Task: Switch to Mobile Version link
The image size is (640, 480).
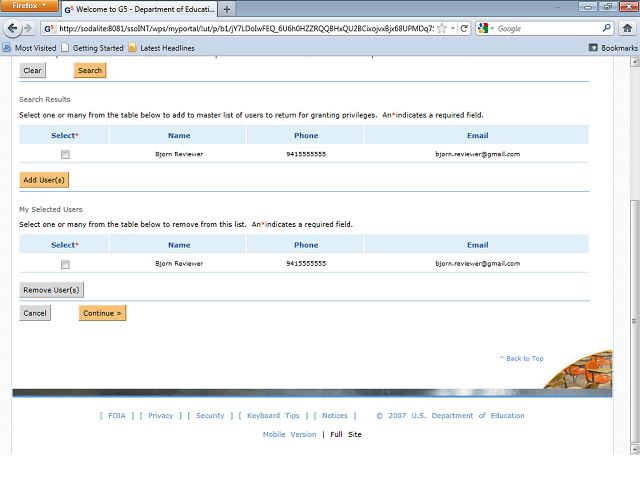Action: 289,434
